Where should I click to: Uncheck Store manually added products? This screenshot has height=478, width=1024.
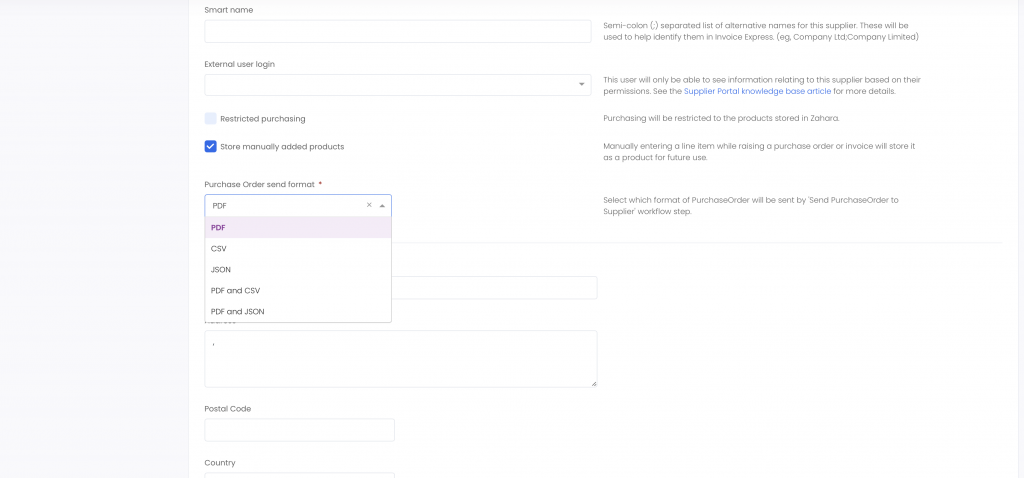point(210,146)
